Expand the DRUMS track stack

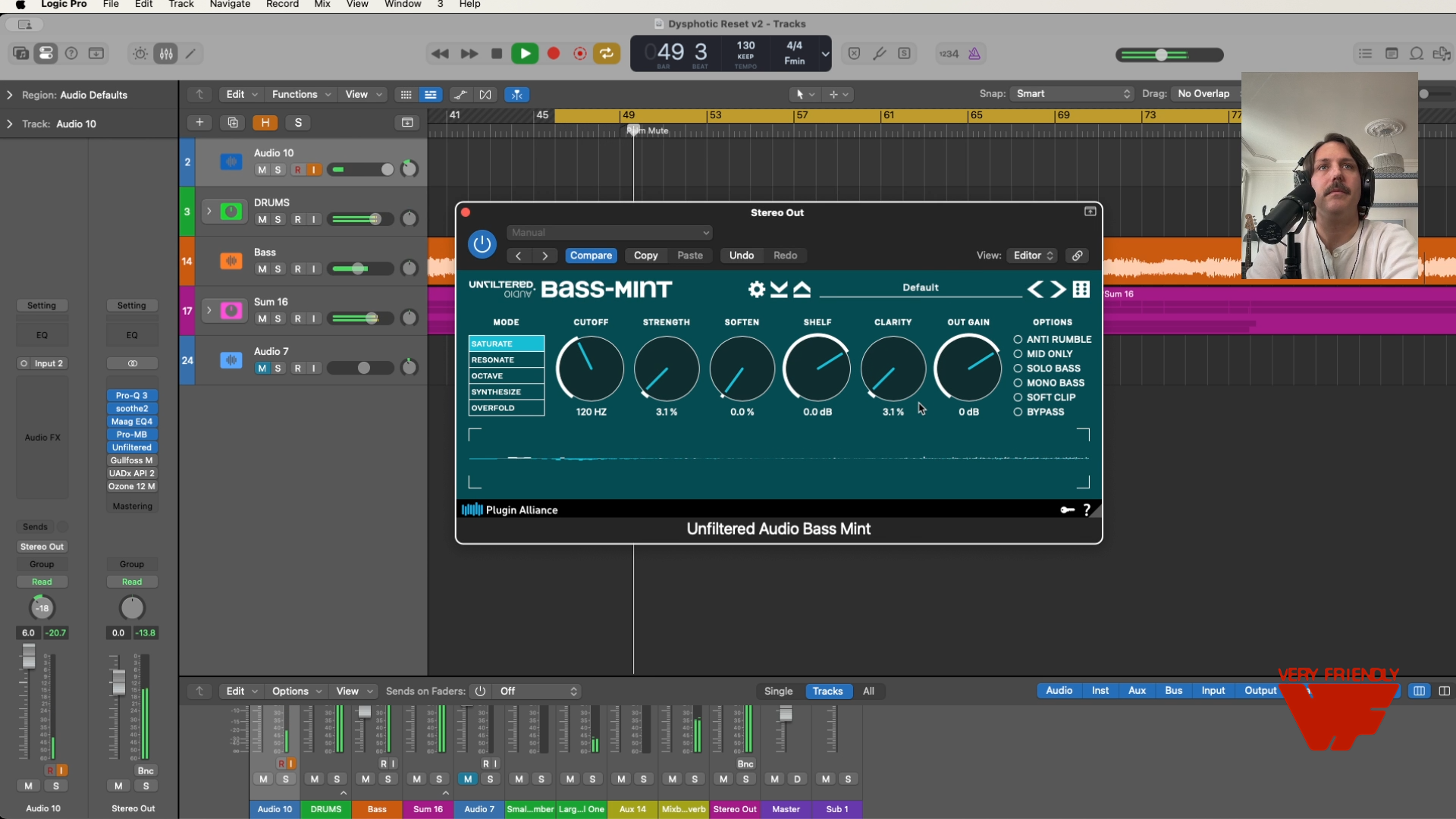click(209, 212)
